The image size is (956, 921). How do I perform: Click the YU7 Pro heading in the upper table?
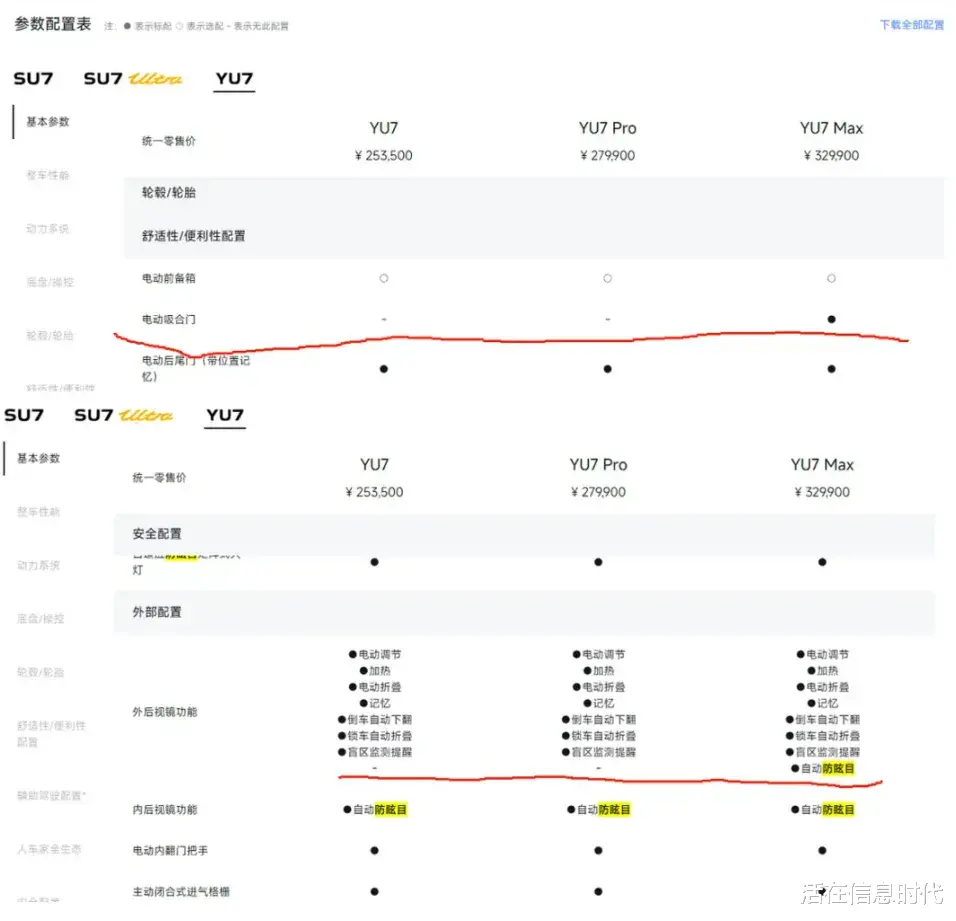click(x=608, y=129)
